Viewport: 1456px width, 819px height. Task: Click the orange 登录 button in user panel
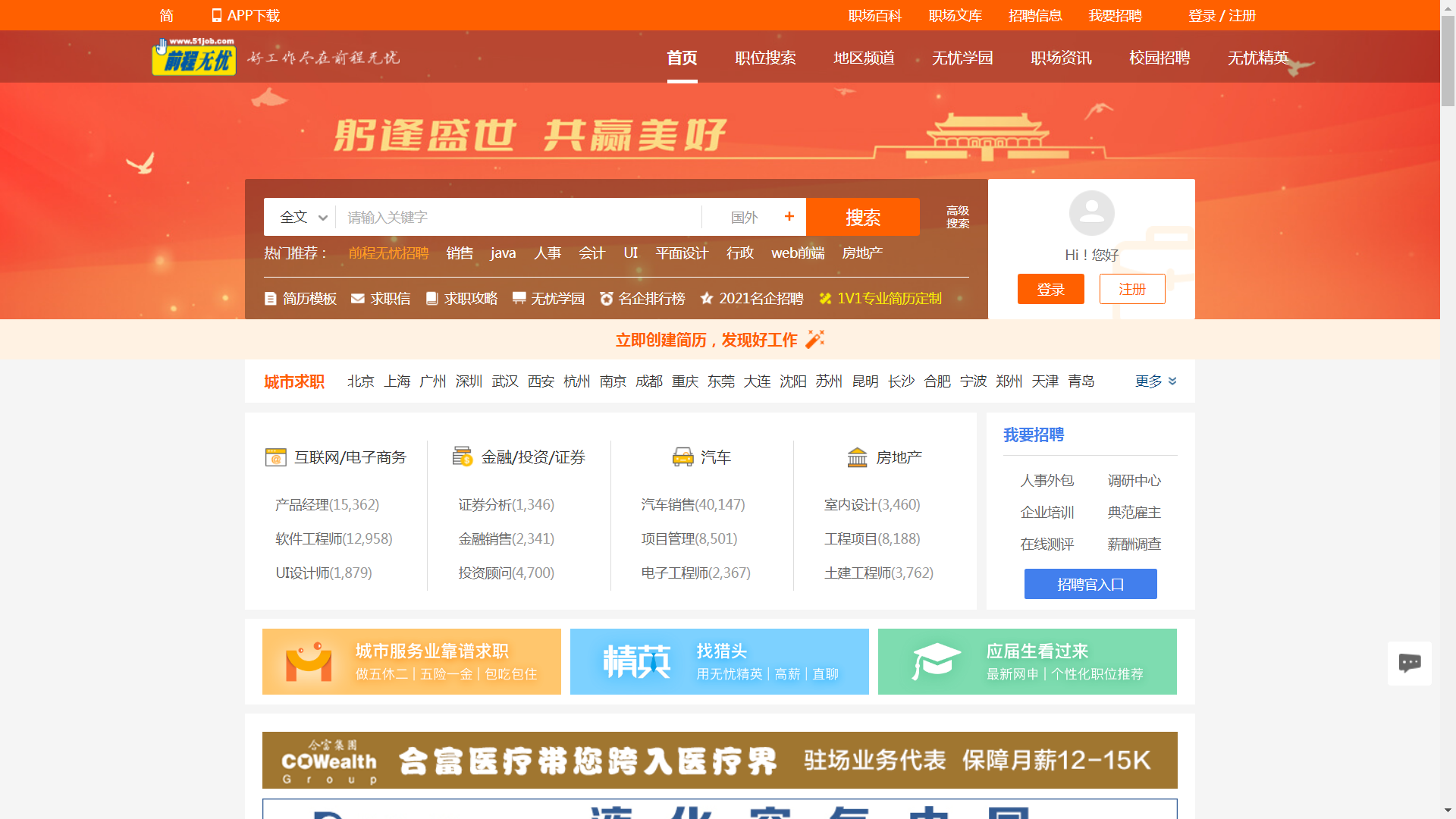tap(1051, 289)
